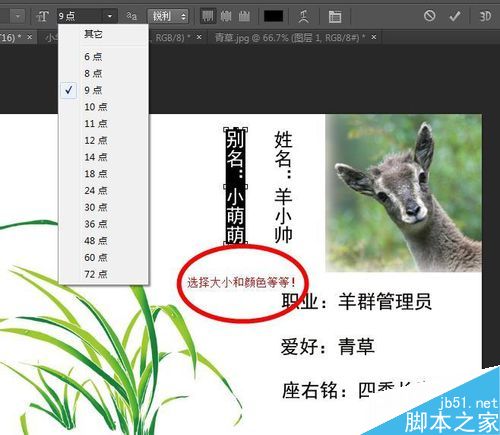Select top-align vertical text icon
Screen dimensions: 500x435
pos(208,16)
